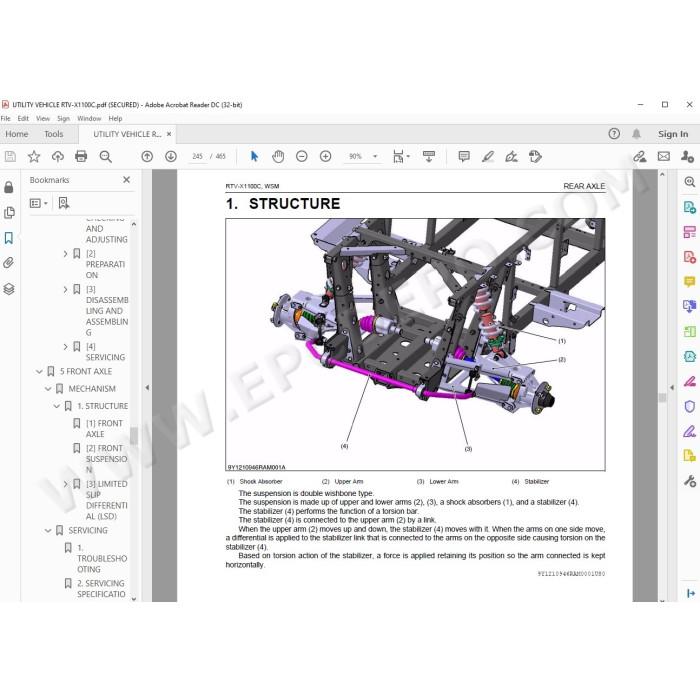Open the sign document tool
The width and height of the screenshot is (700, 700).
tap(511, 156)
